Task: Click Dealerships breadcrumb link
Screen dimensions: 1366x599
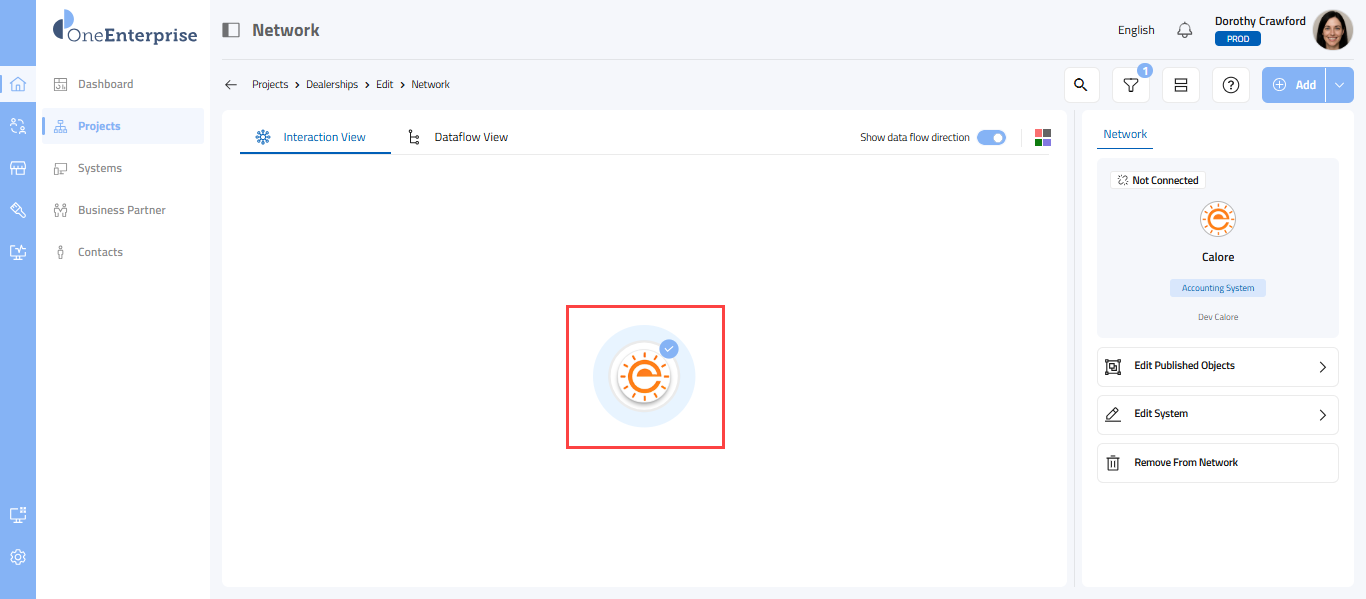Action: [x=332, y=85]
